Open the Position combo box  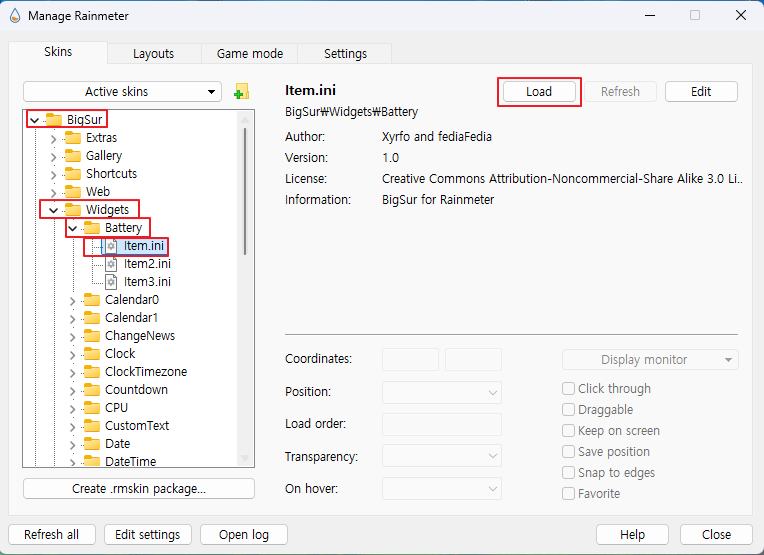point(441,392)
